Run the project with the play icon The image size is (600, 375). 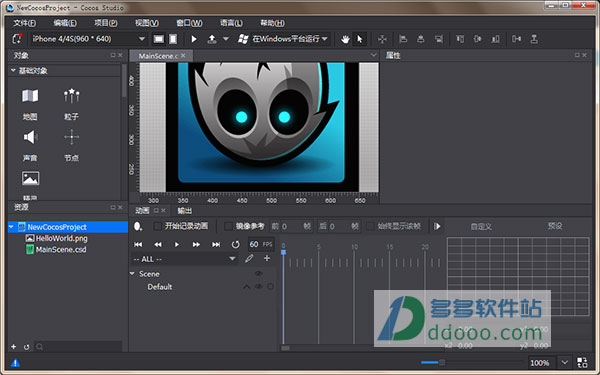(194, 39)
